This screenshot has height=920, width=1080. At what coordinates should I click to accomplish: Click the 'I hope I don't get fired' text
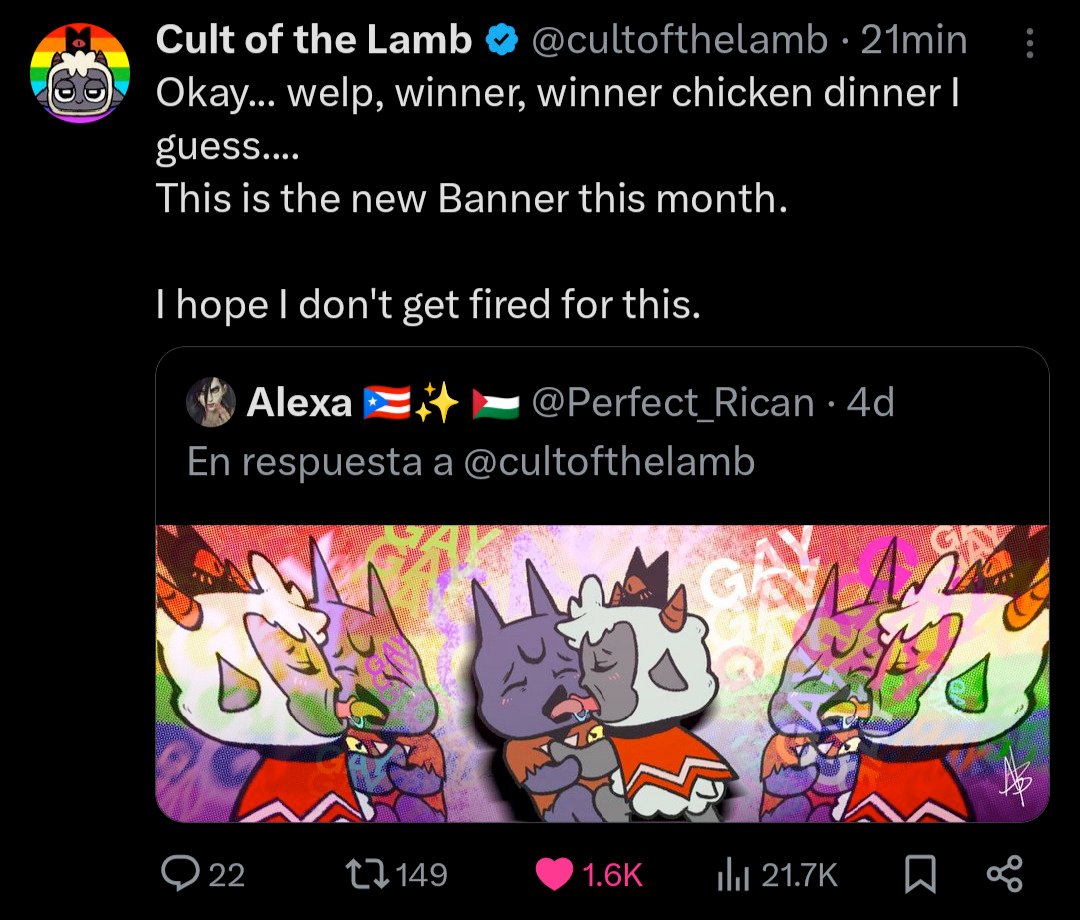428,304
